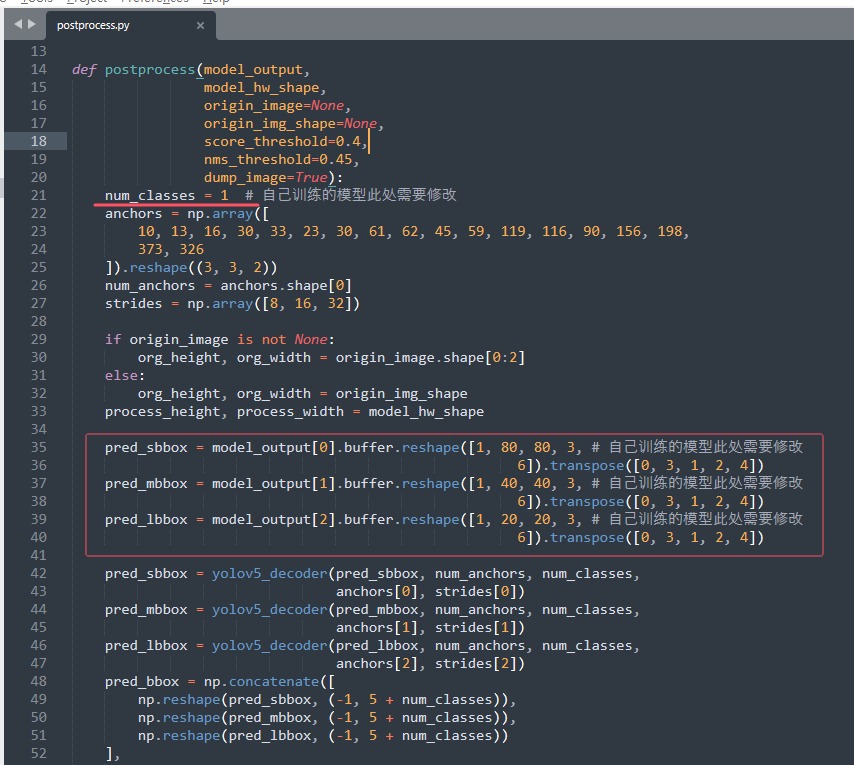This screenshot has width=854, height=765.
Task: Click line number 41 in gutter
Action: pos(38,555)
